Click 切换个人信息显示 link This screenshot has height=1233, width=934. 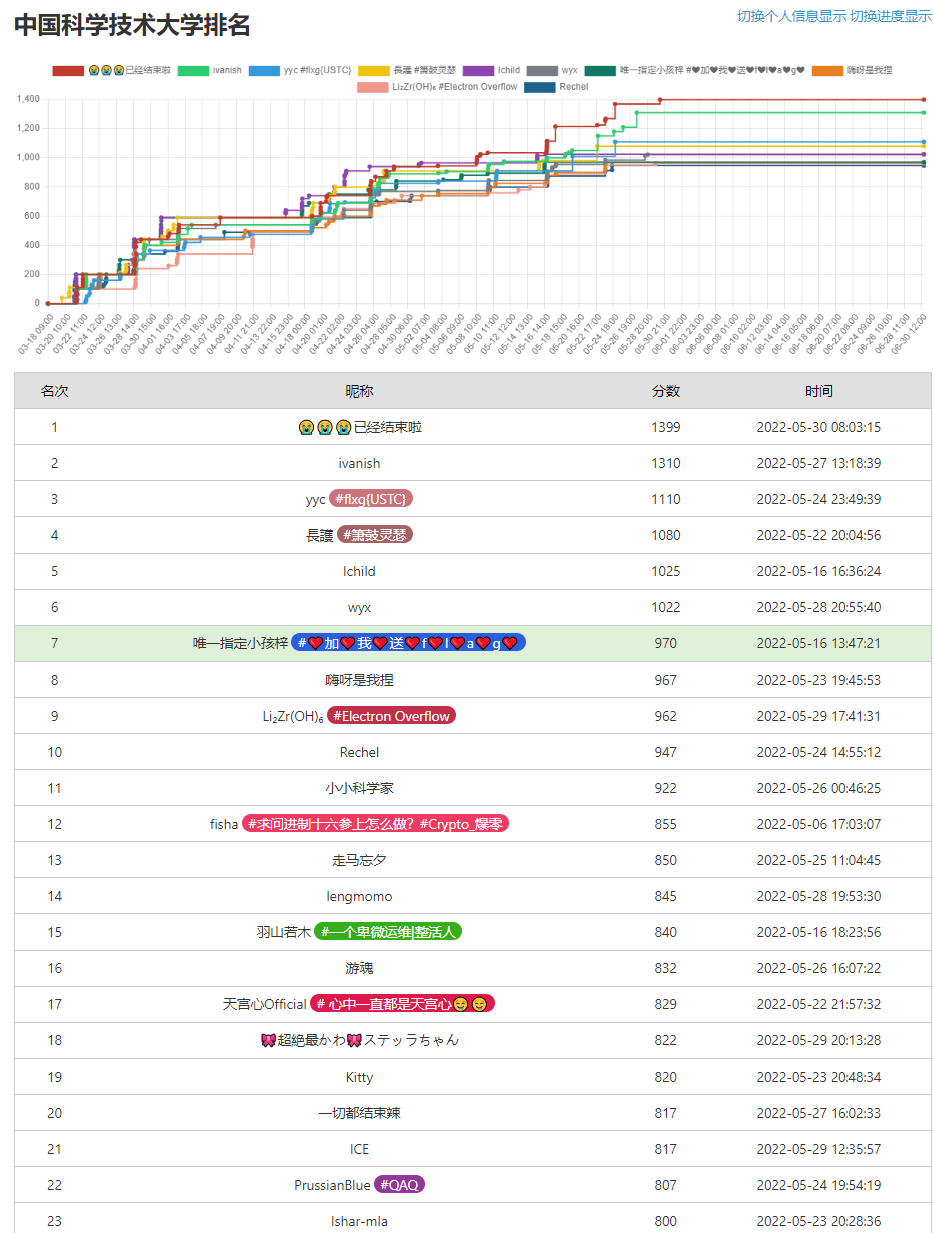[791, 16]
